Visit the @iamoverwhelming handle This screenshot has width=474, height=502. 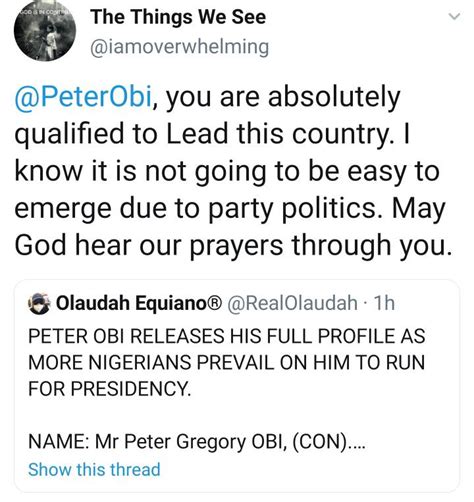179,47
